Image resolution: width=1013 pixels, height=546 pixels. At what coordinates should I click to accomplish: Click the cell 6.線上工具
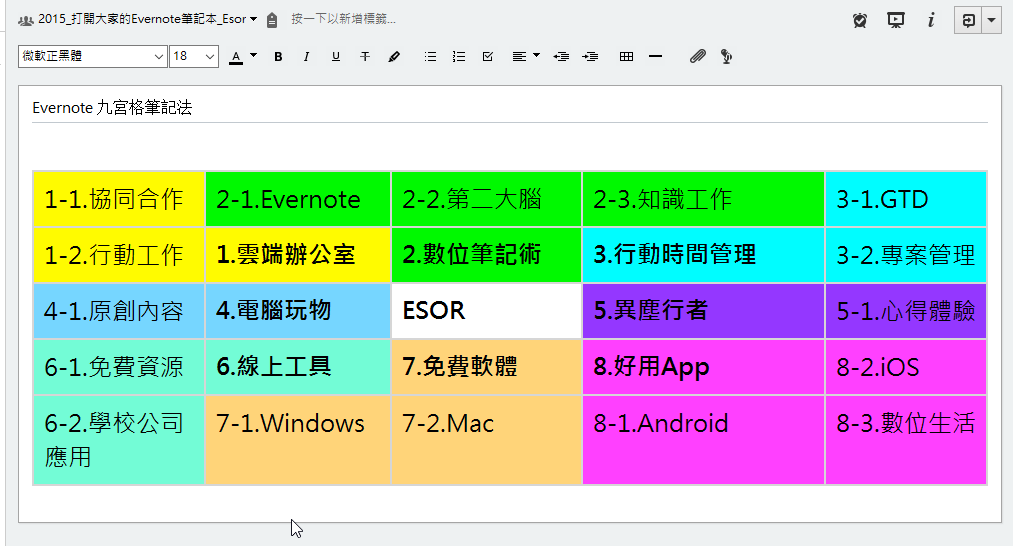298,367
